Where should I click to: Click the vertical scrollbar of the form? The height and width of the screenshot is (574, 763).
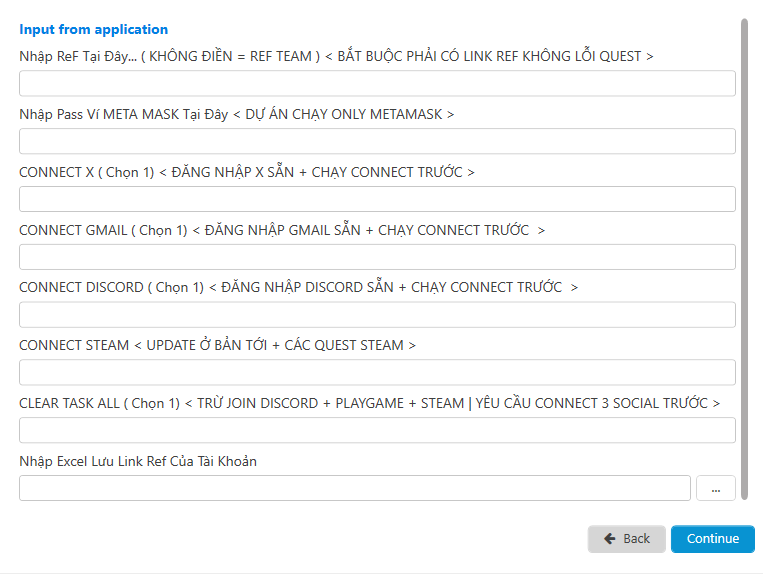744,259
